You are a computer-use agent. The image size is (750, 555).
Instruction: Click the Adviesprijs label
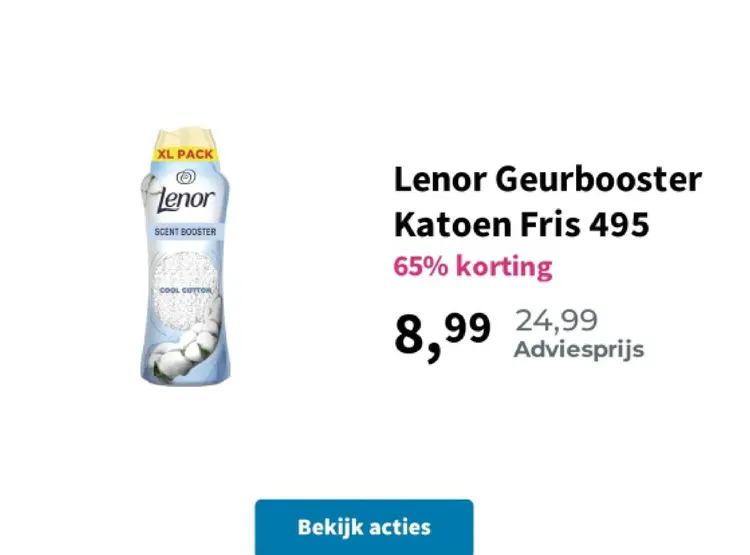(x=579, y=349)
